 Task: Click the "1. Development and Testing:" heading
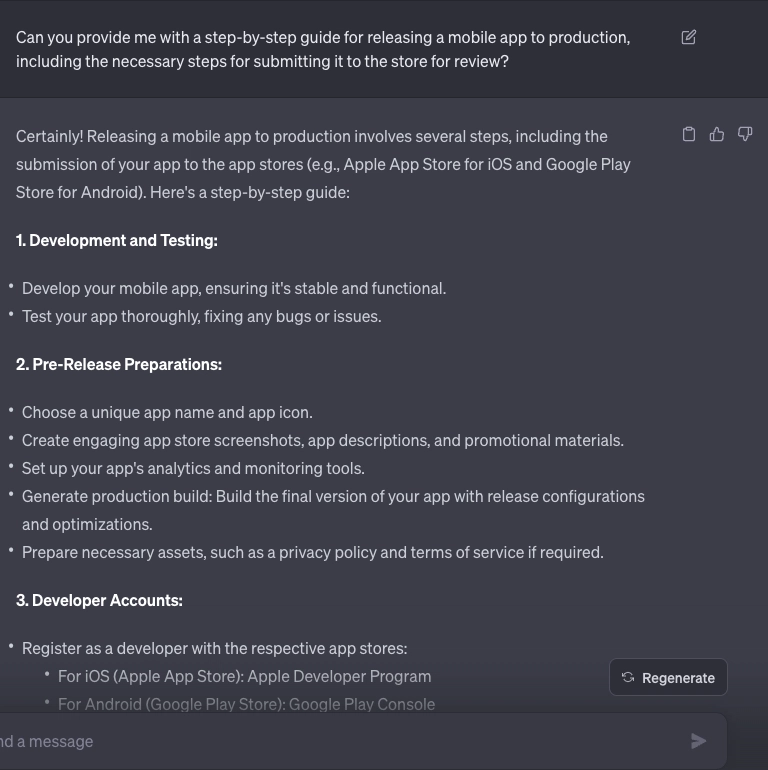[117, 240]
